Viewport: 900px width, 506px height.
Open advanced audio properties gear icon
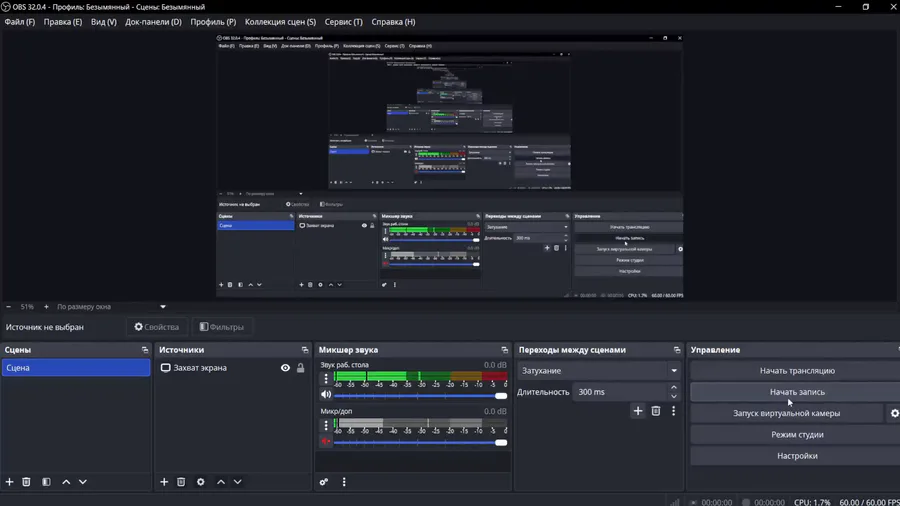click(324, 482)
